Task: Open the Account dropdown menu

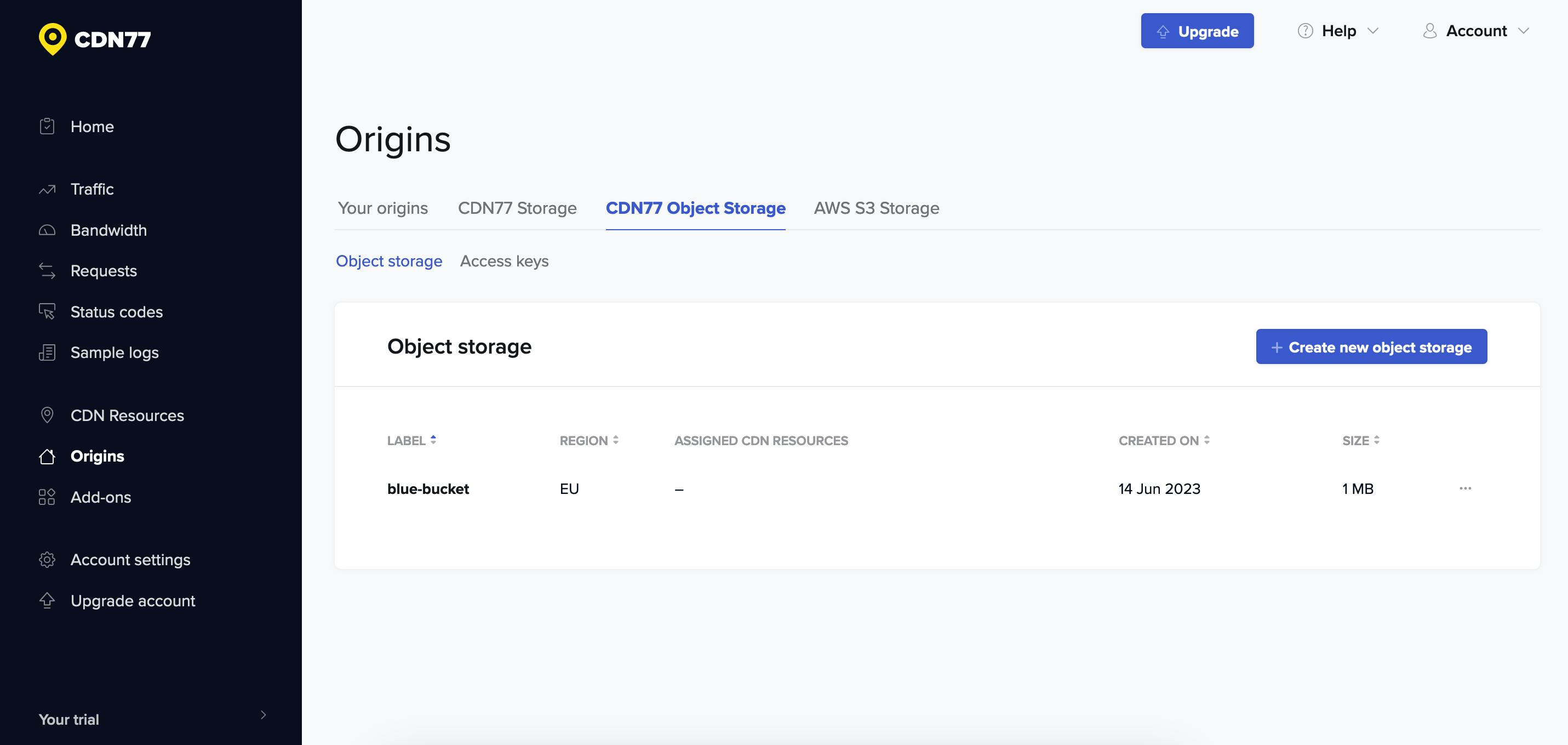Action: point(1475,31)
